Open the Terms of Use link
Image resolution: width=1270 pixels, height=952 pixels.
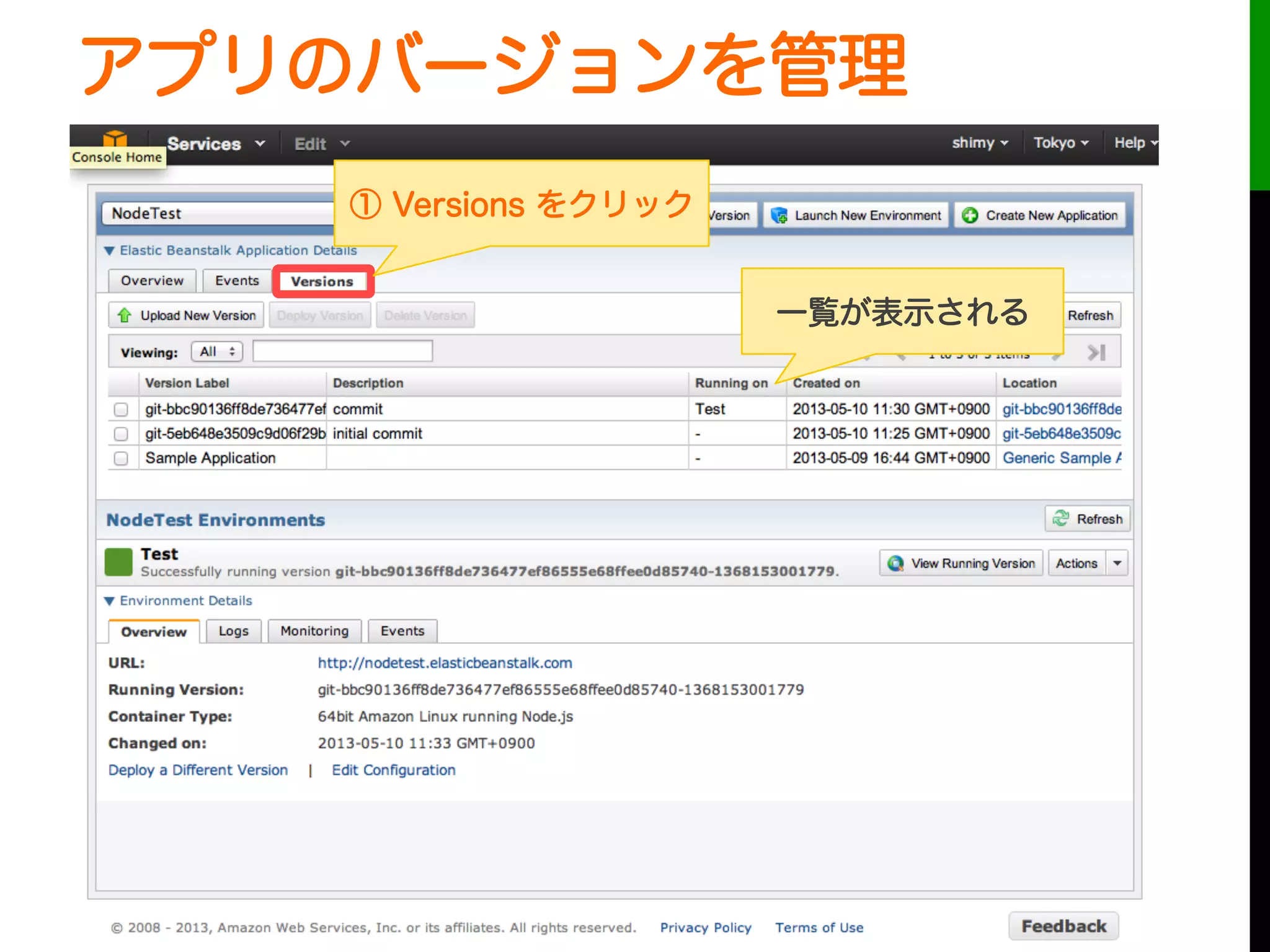819,927
